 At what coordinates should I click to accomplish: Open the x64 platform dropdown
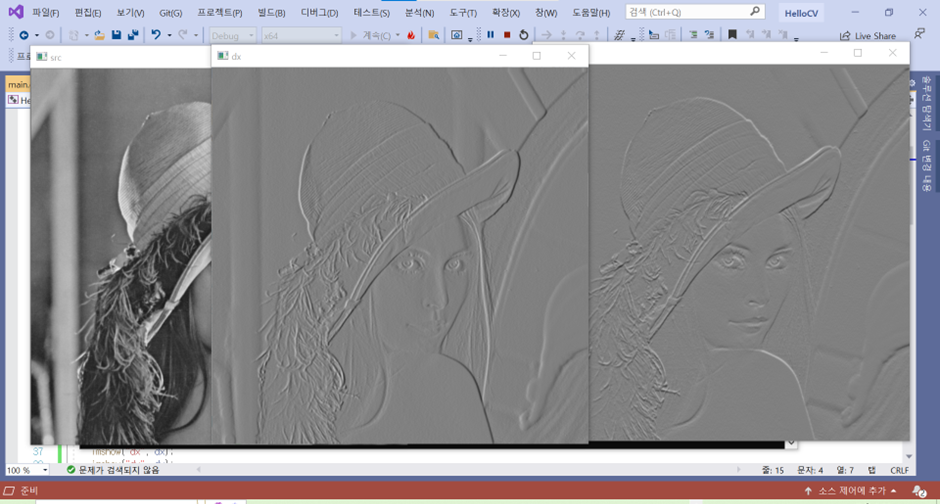click(301, 36)
